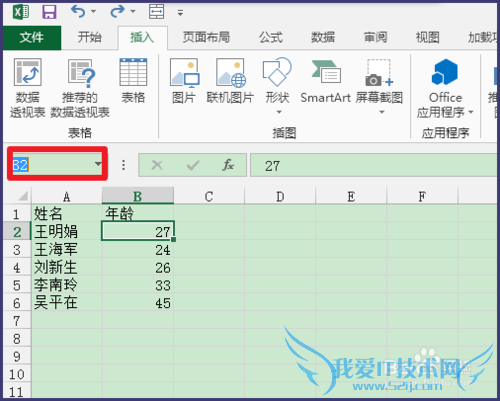Redo the last action

tap(117, 12)
